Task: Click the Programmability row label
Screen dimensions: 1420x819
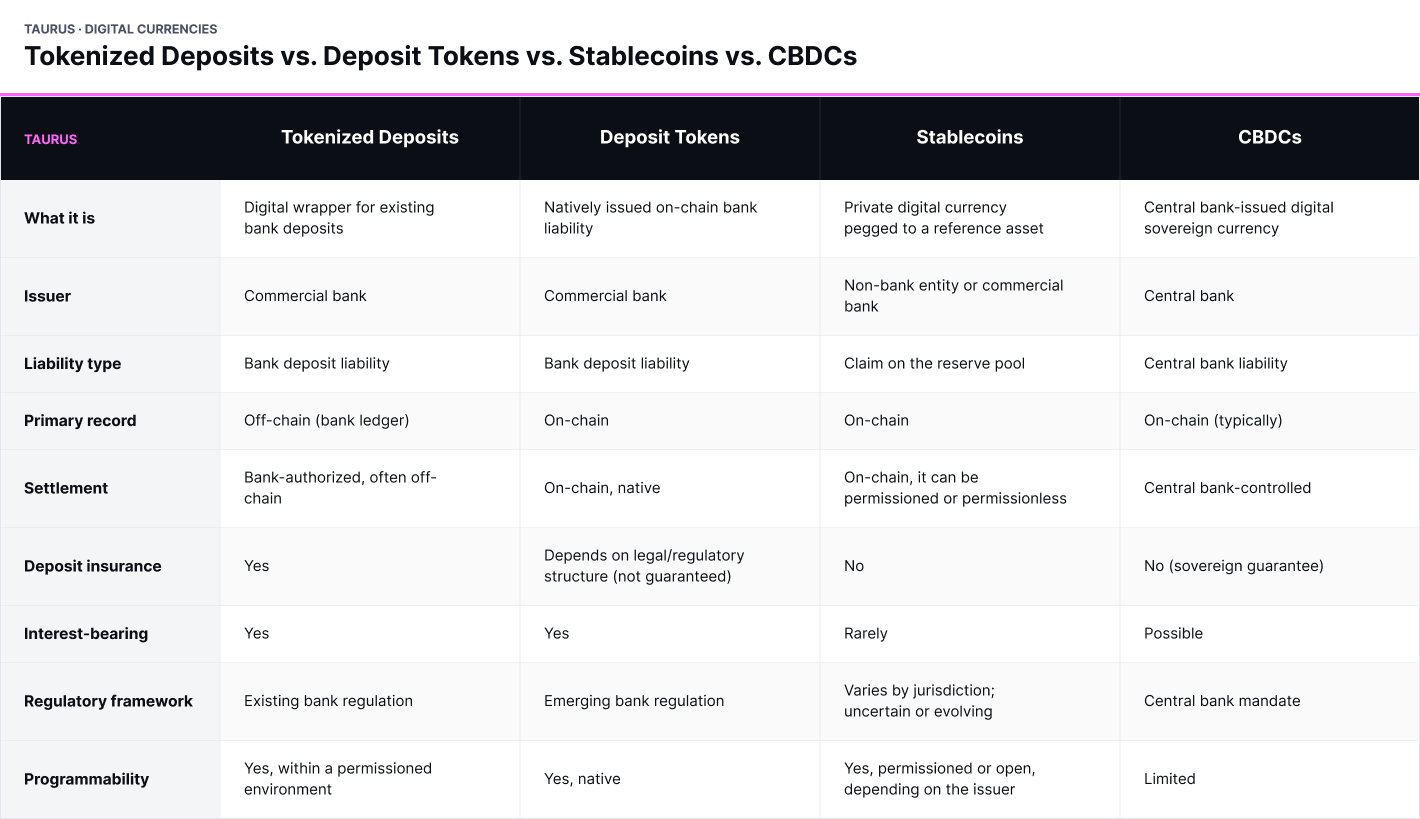Action: pos(86,779)
